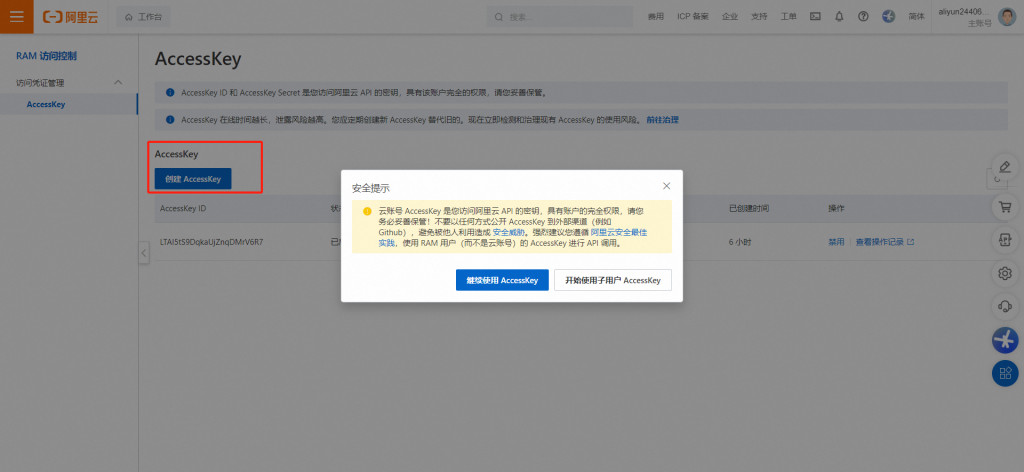The height and width of the screenshot is (472, 1024).
Task: Click 禁用 for the AccessKey row
Action: click(x=836, y=242)
